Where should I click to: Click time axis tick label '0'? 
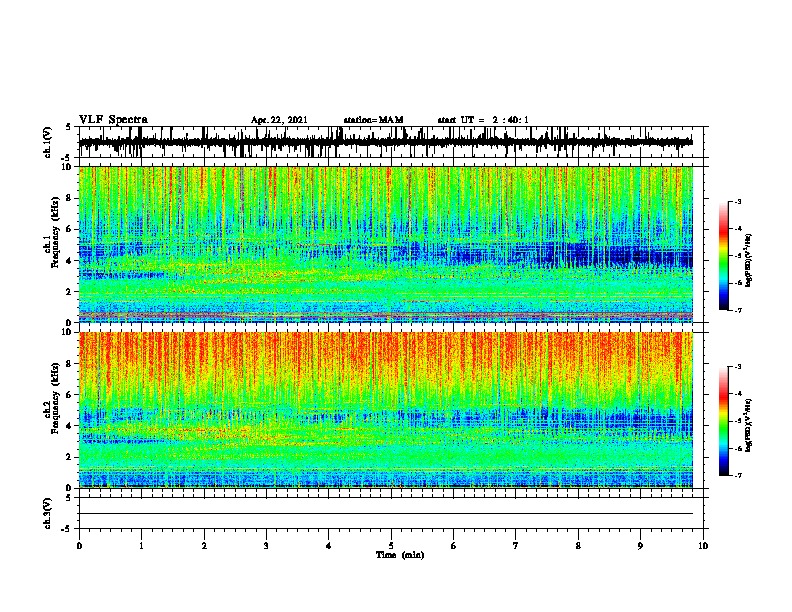[x=79, y=546]
